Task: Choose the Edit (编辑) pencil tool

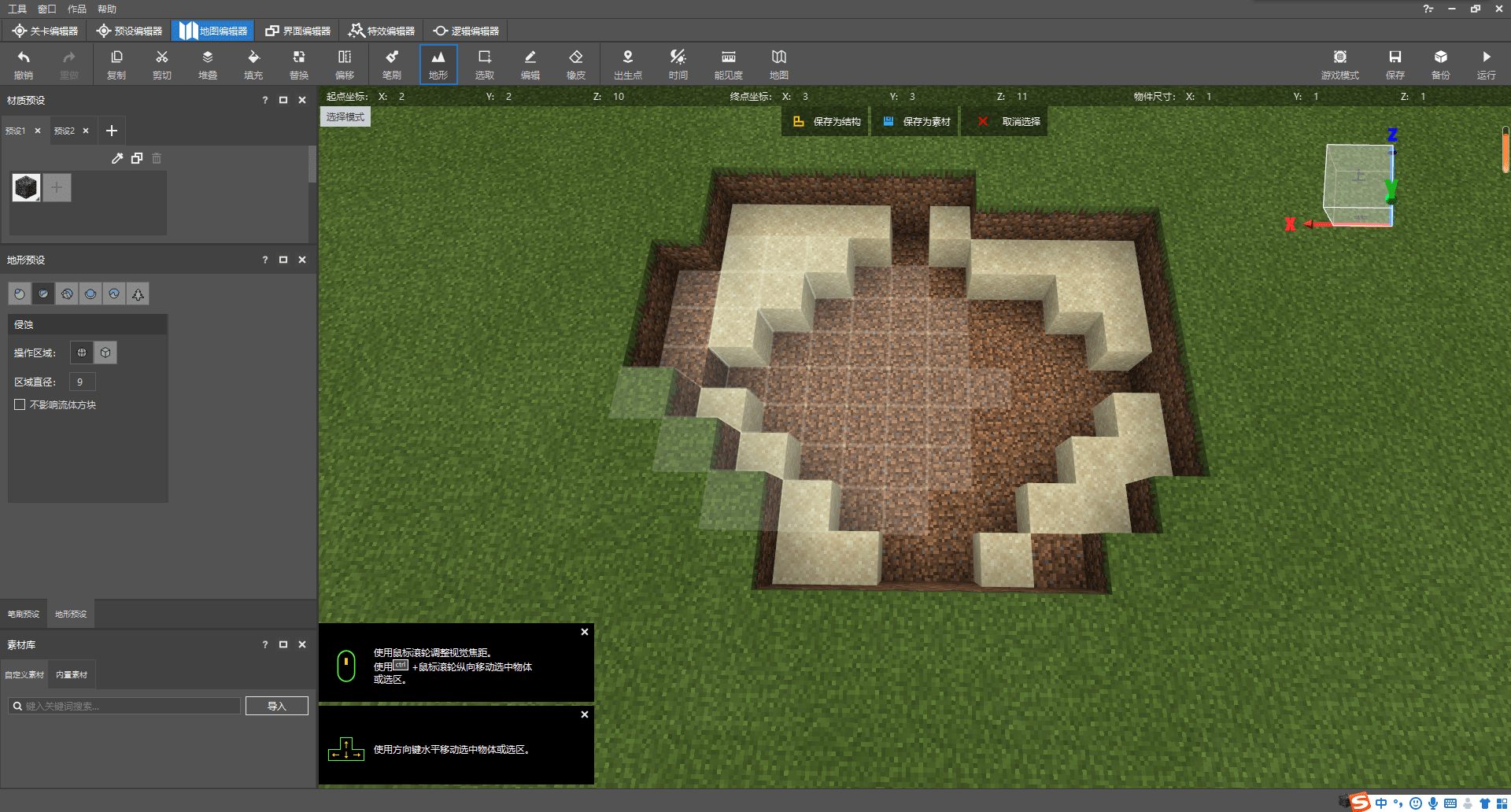Action: [530, 65]
